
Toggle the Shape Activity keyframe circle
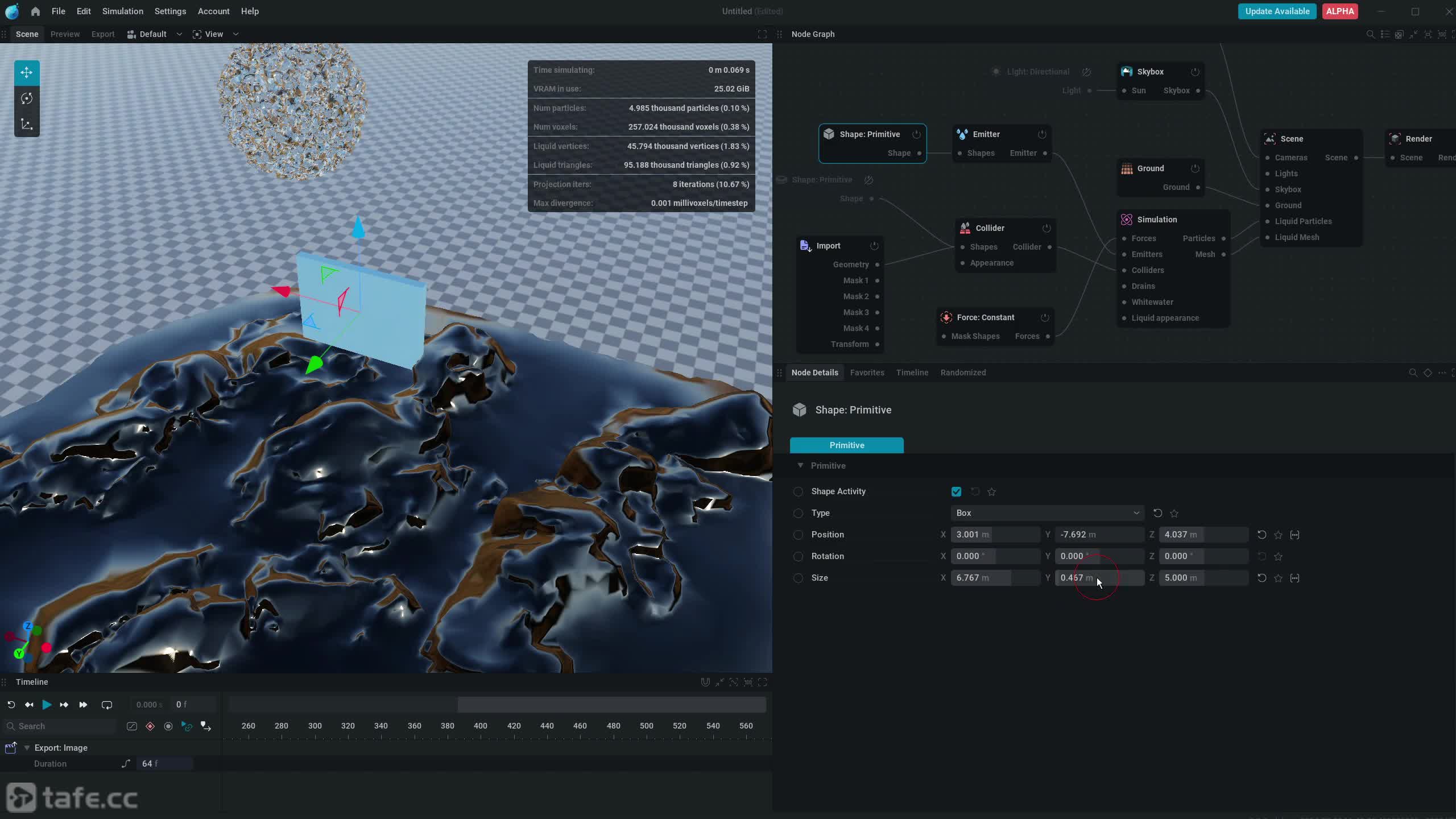point(799,491)
